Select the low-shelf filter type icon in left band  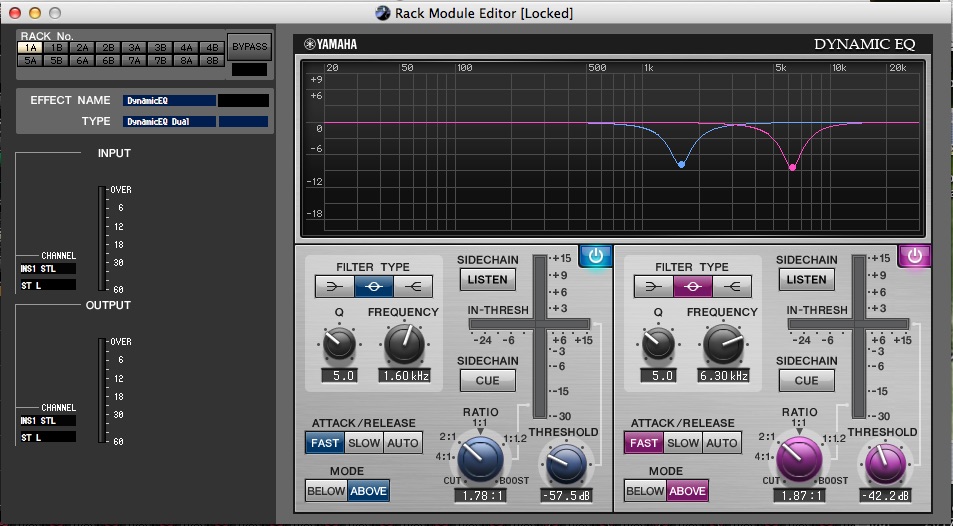point(334,287)
